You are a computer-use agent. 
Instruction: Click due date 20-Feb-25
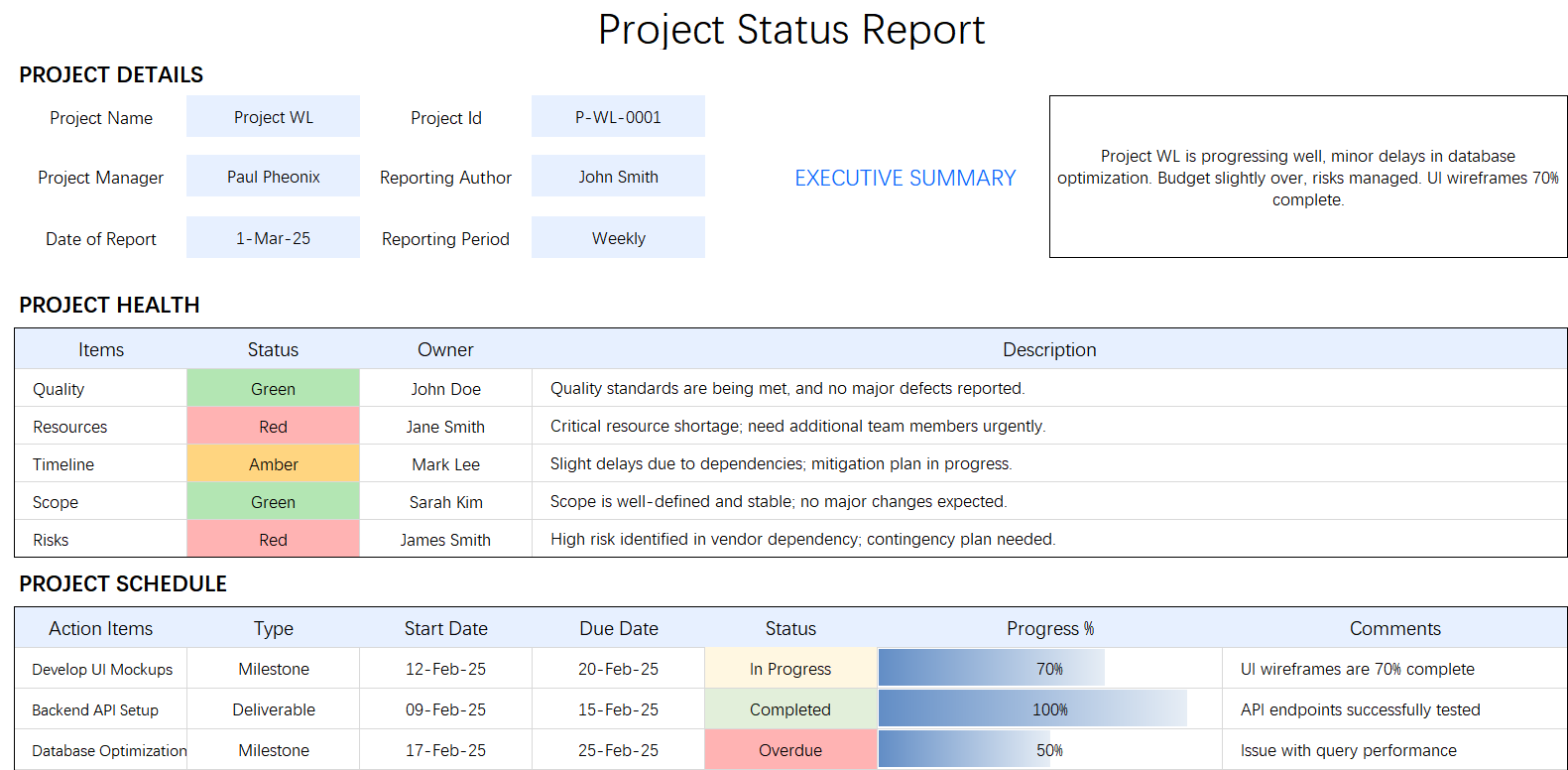click(x=618, y=669)
